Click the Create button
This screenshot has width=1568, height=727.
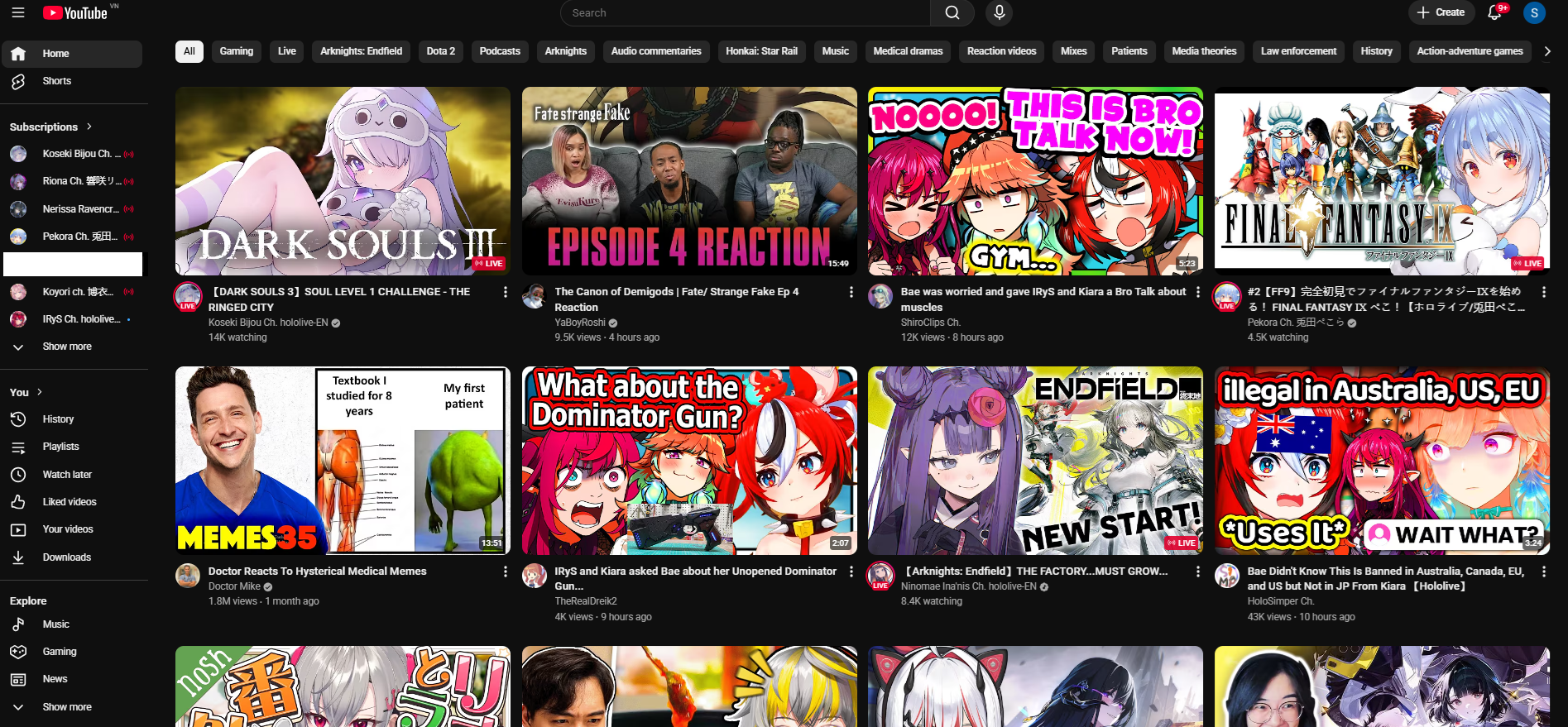point(1441,12)
